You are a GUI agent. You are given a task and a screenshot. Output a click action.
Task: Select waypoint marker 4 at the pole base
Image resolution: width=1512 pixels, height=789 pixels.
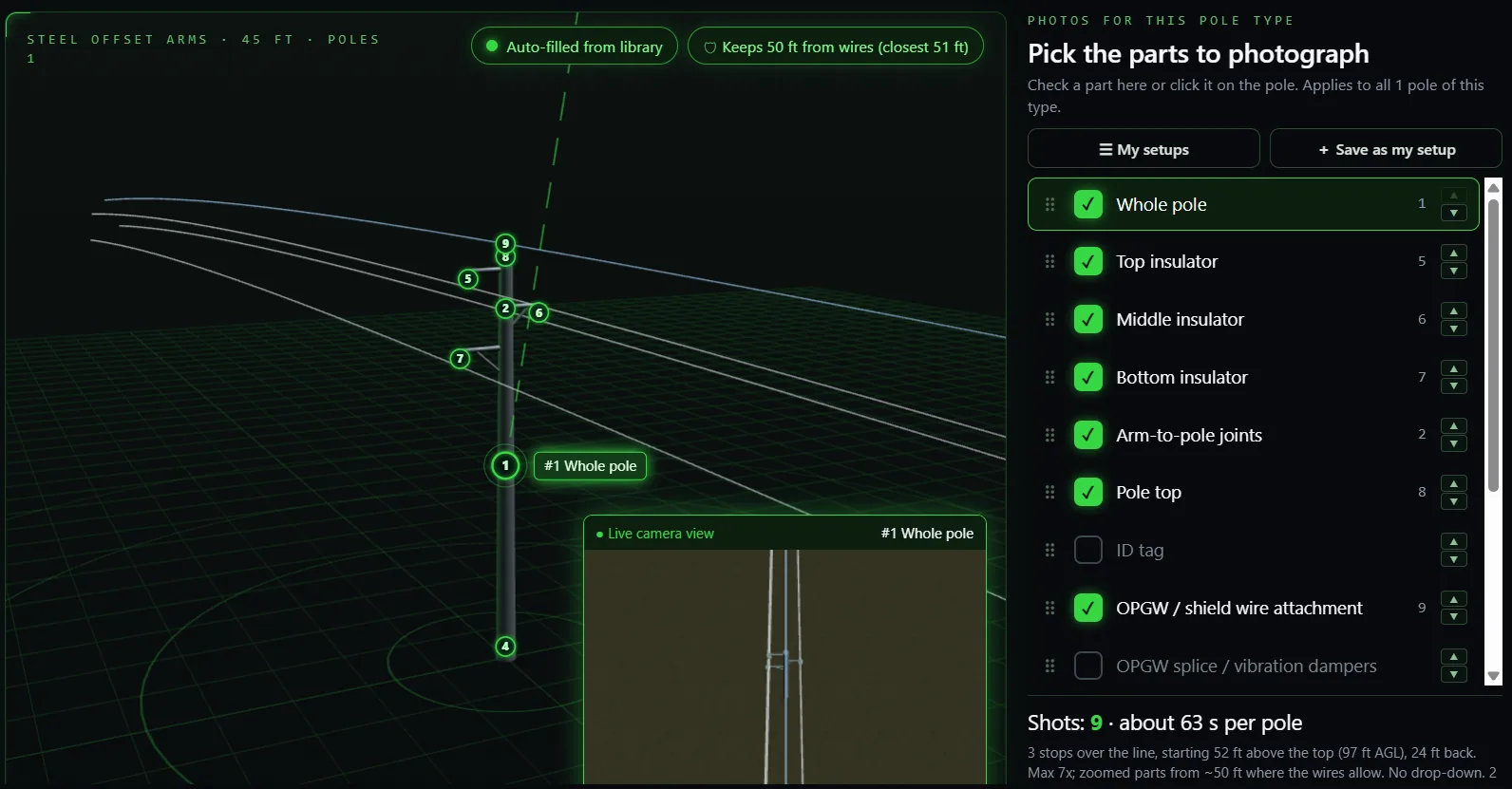[x=505, y=647]
